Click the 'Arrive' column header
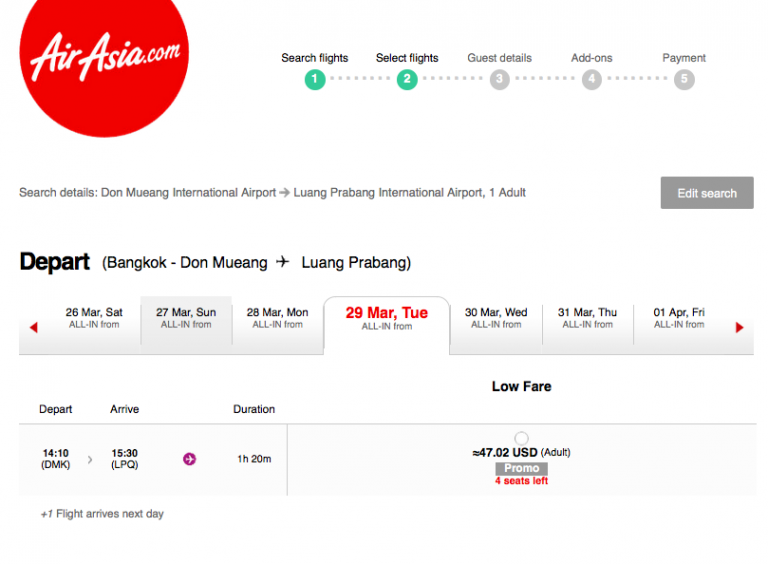768x564 pixels. 124,409
